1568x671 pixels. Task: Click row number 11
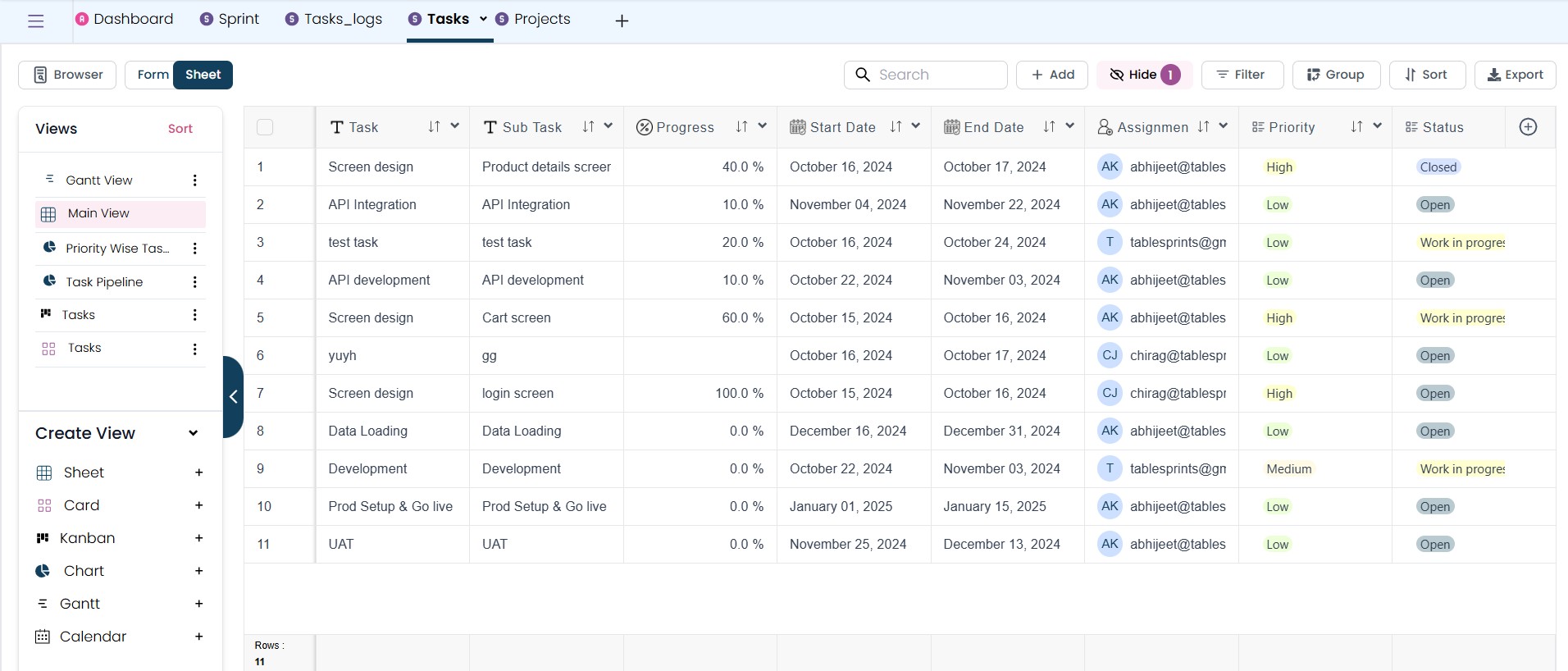[x=263, y=545]
